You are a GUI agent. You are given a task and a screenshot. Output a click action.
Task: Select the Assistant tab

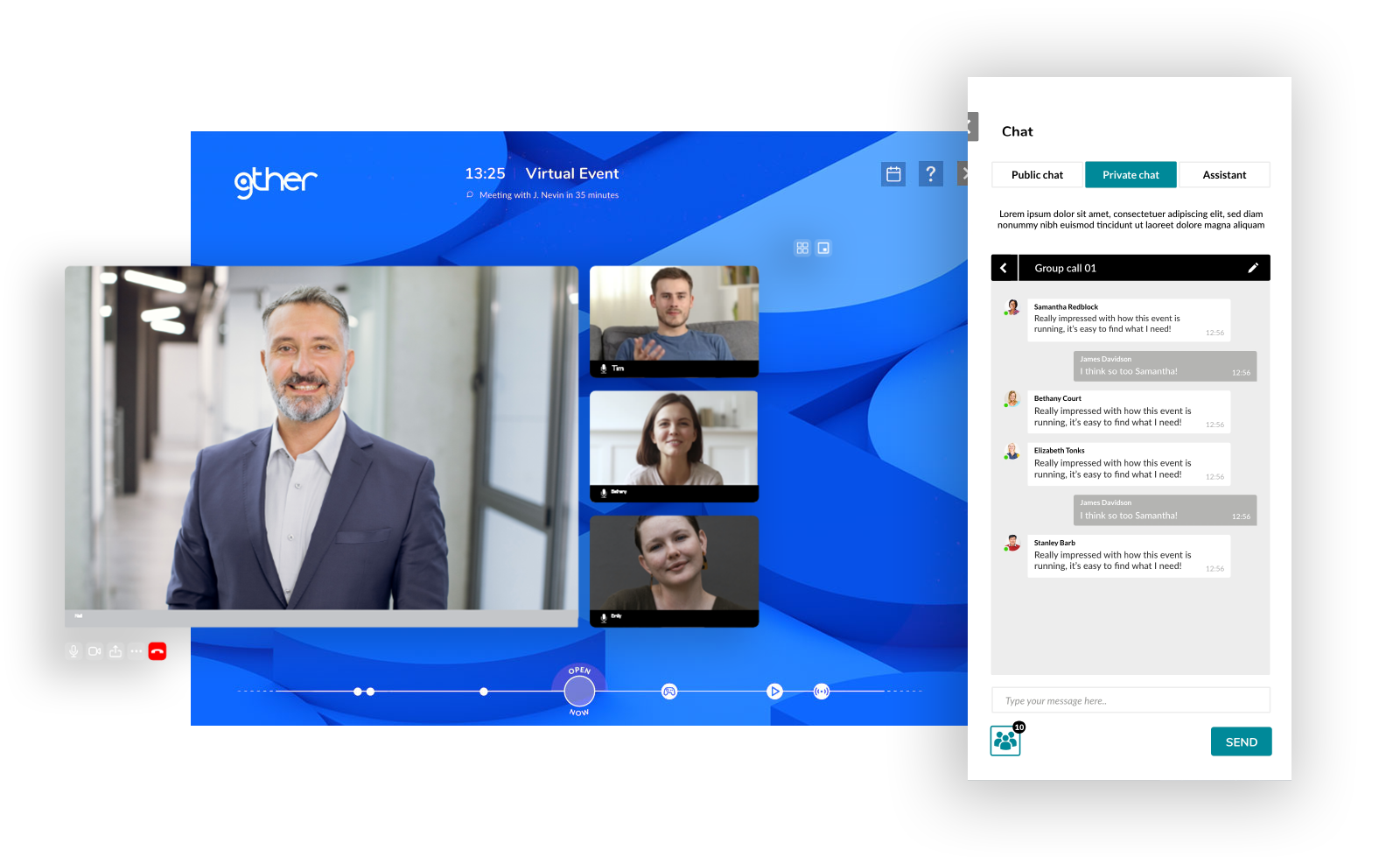point(1224,175)
